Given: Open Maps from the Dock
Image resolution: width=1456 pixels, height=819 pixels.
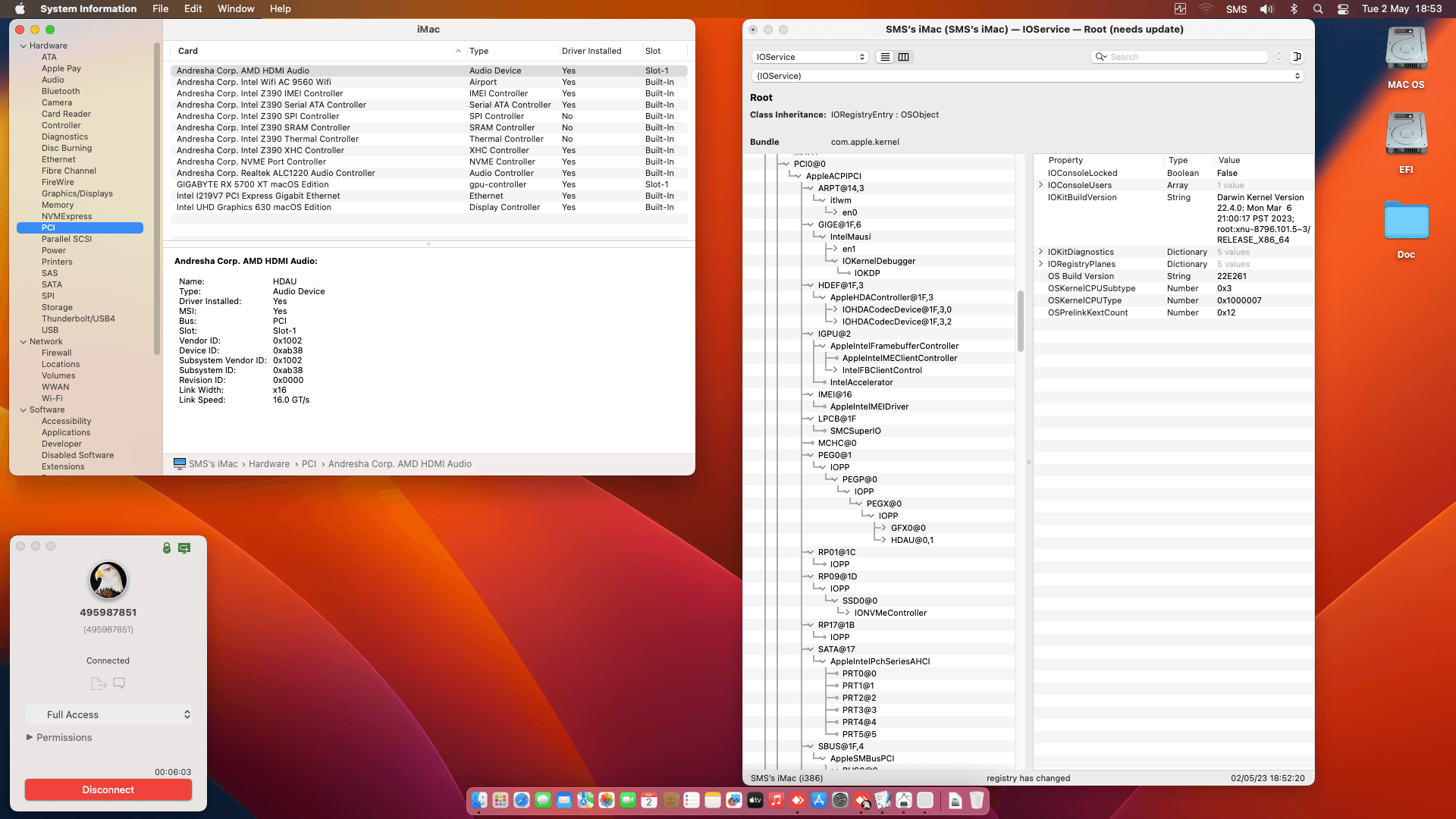Looking at the screenshot, I should (x=585, y=800).
